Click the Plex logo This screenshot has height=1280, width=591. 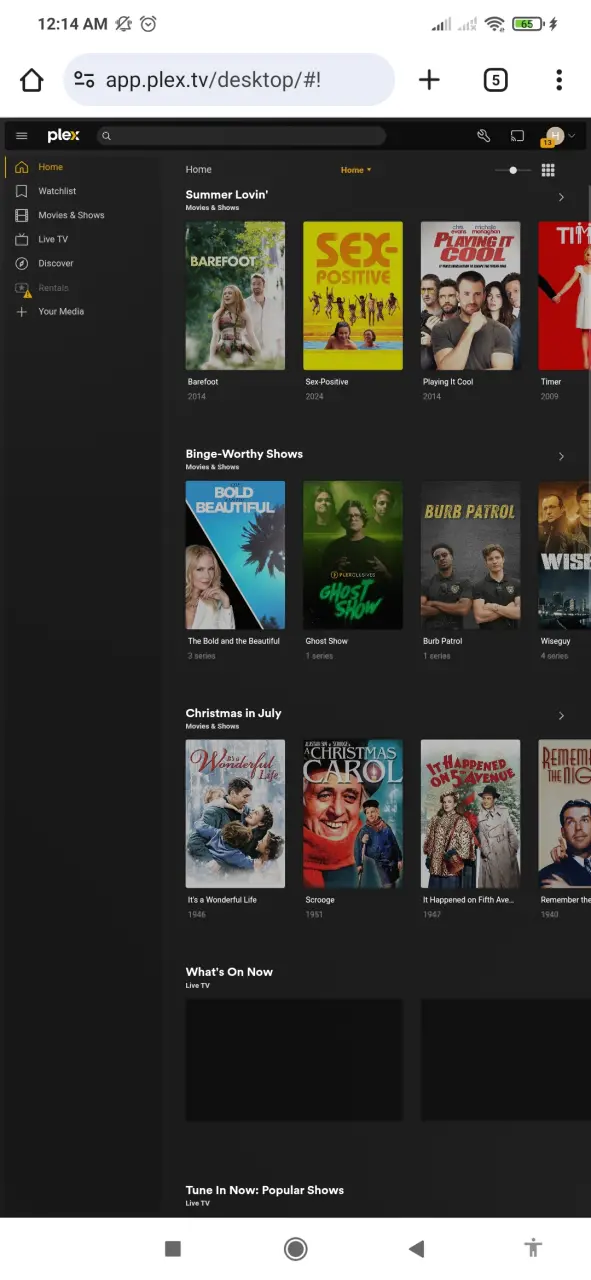(63, 136)
